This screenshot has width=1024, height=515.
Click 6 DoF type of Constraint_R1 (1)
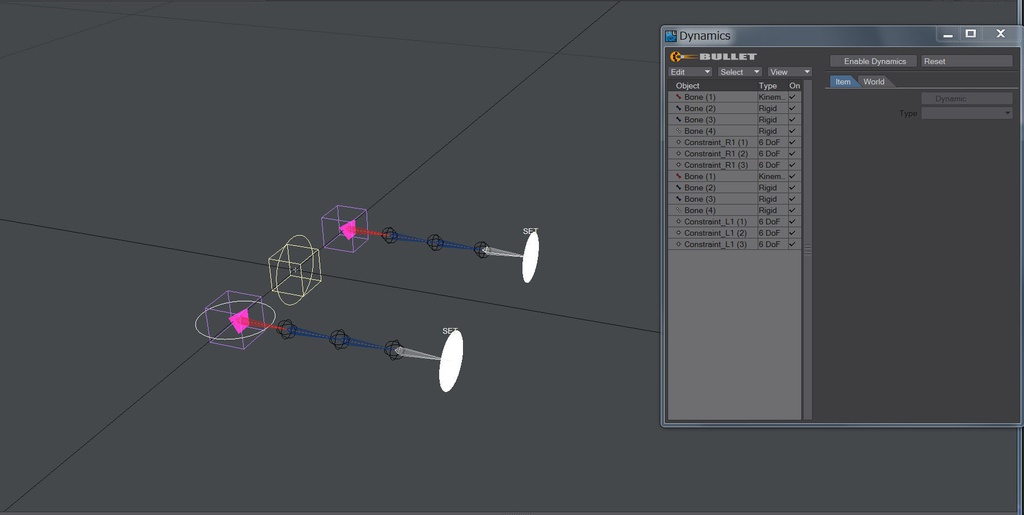tap(769, 142)
